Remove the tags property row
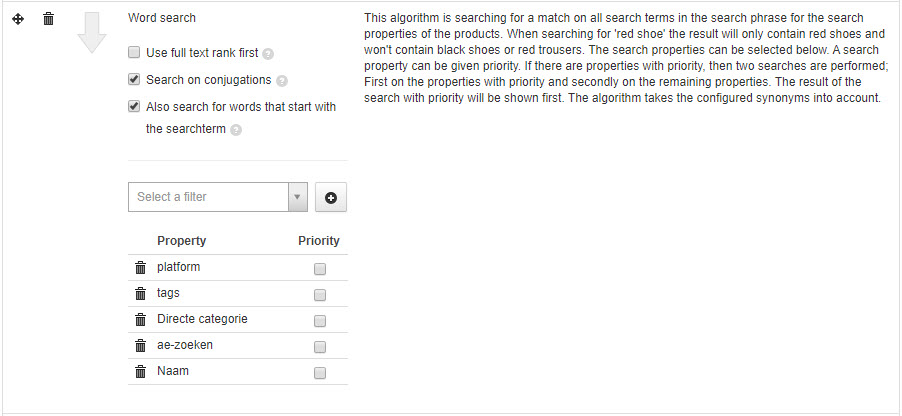 pos(140,293)
